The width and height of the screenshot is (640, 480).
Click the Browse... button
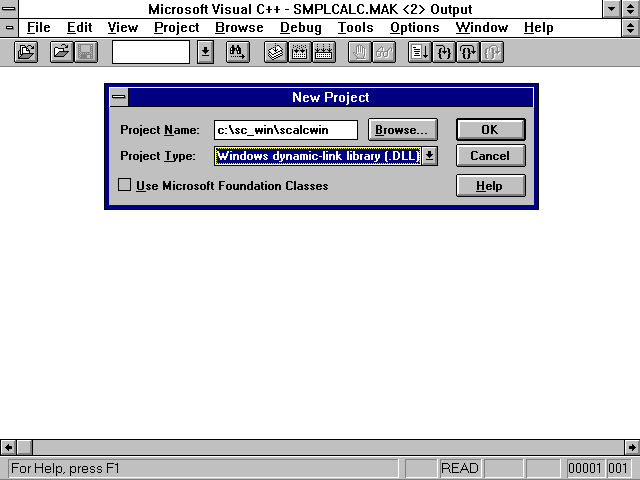[402, 129]
